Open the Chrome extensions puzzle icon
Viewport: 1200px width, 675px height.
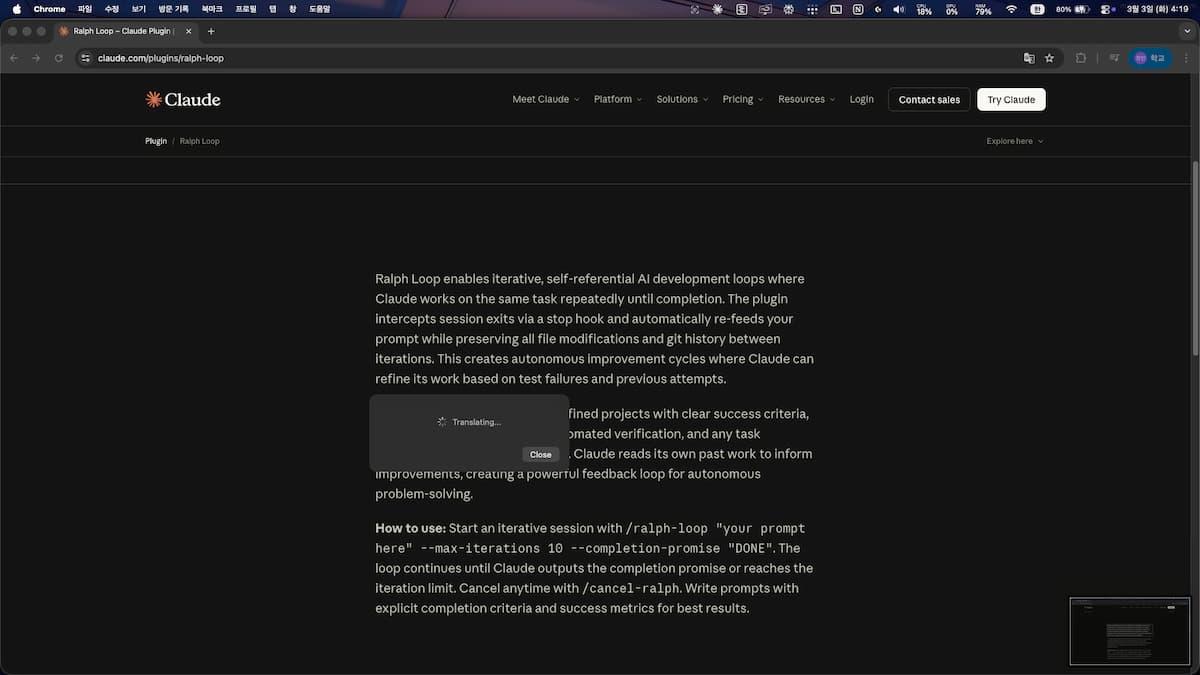point(1081,58)
